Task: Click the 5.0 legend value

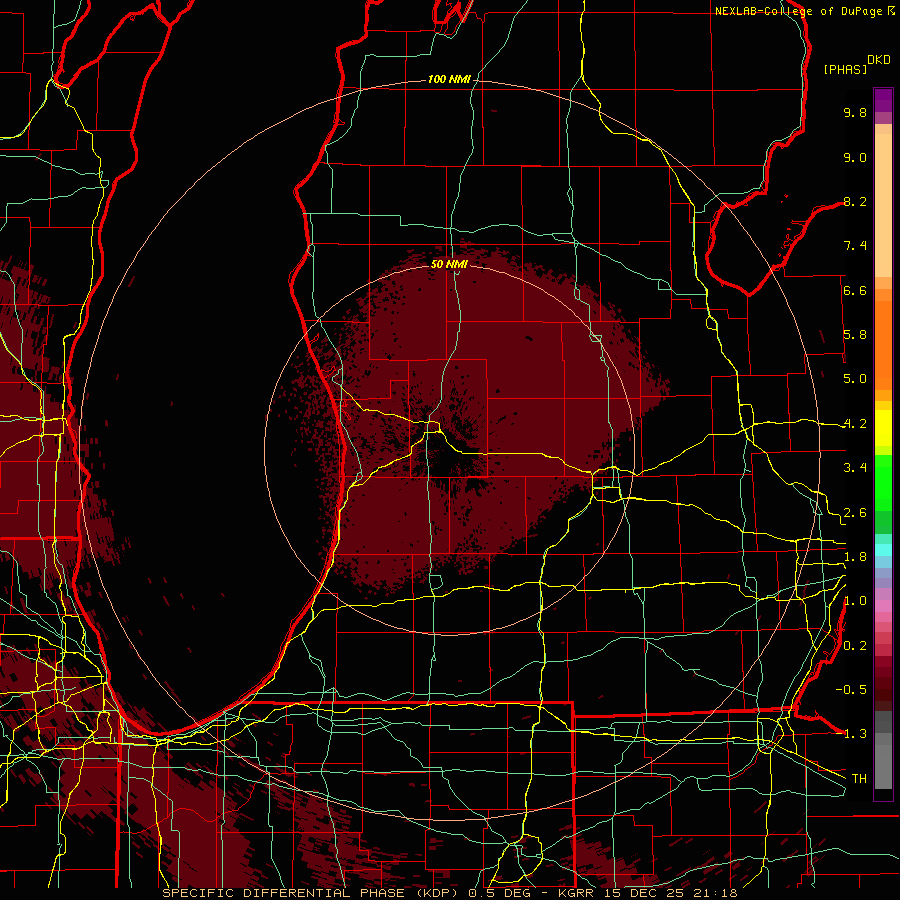Action: [855, 379]
